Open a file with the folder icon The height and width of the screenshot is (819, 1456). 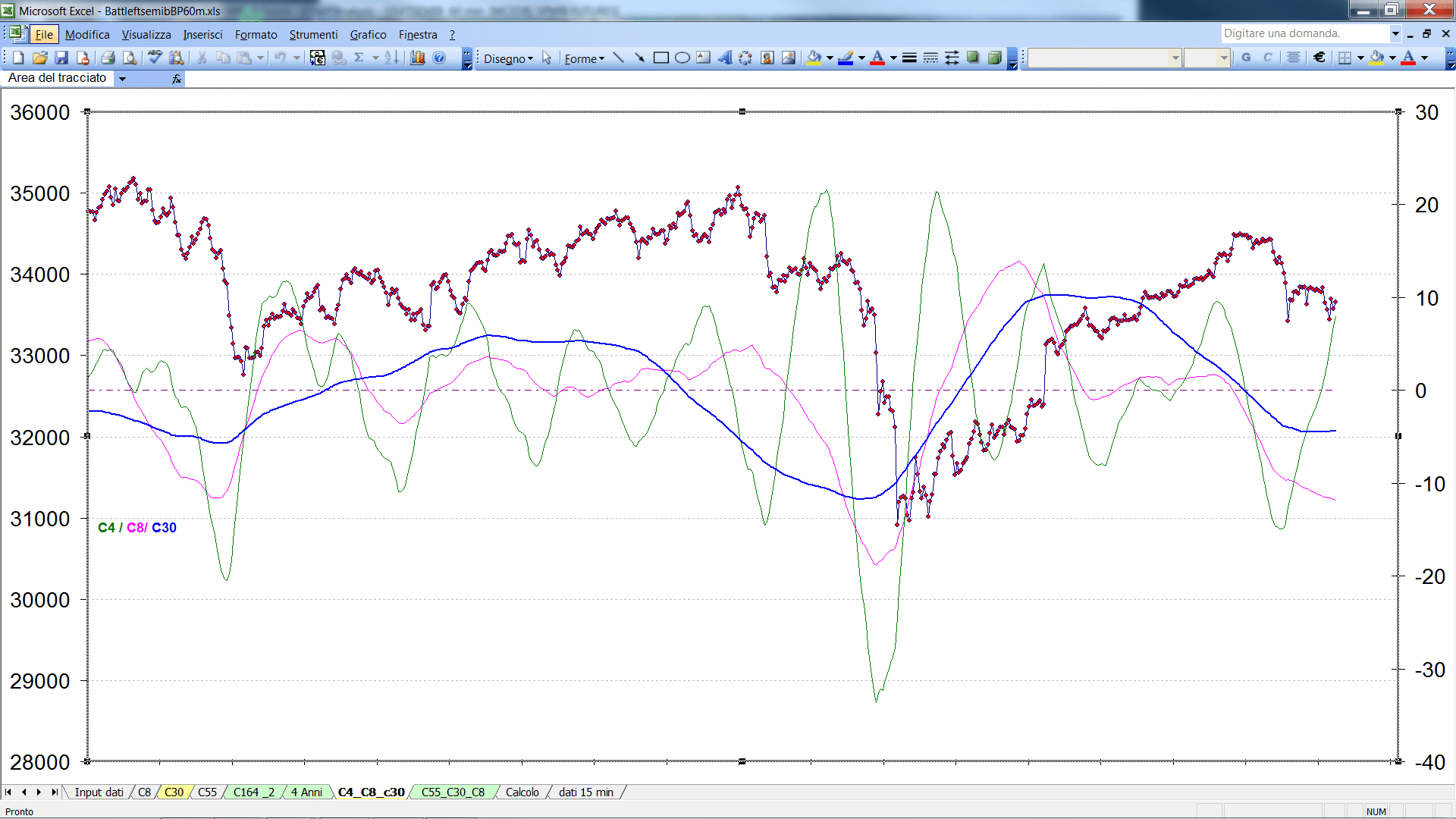40,58
